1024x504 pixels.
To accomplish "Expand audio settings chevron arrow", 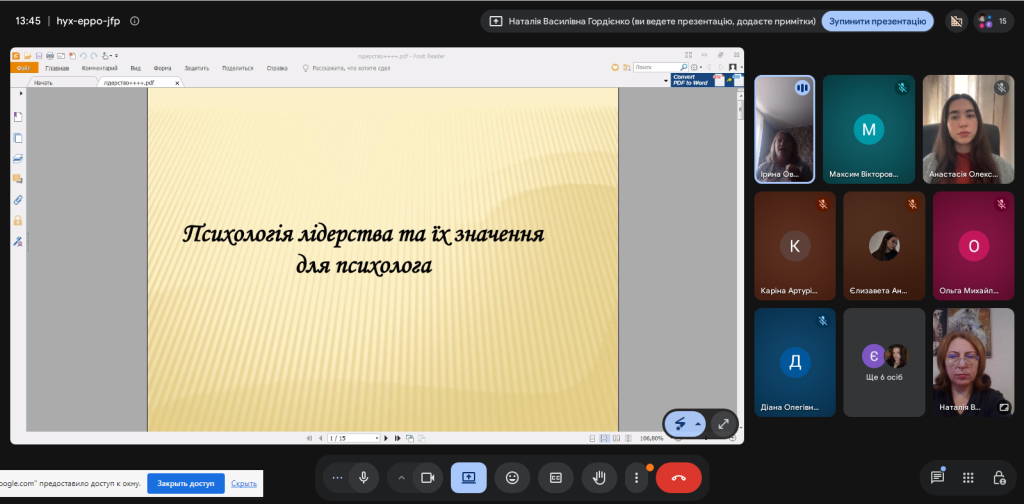I will [402, 478].
